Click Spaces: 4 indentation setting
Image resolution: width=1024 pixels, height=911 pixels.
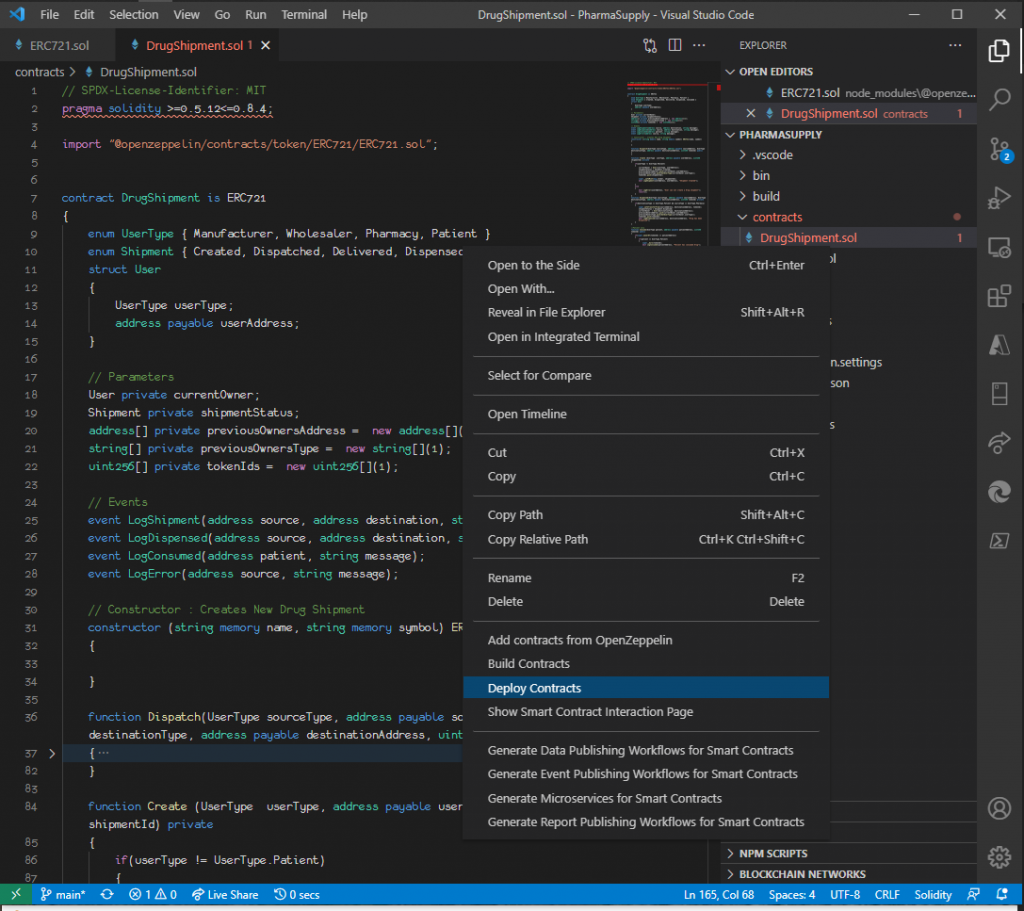tap(792, 894)
